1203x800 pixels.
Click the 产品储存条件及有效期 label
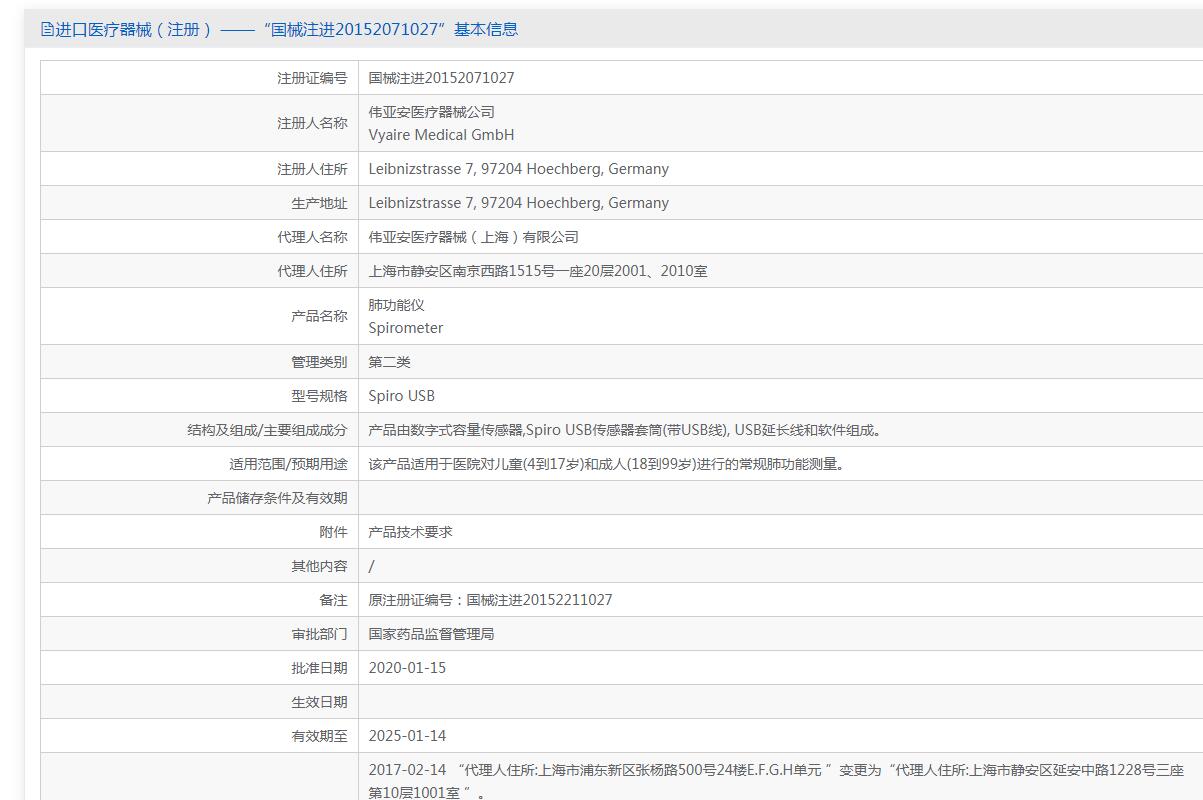[277, 498]
